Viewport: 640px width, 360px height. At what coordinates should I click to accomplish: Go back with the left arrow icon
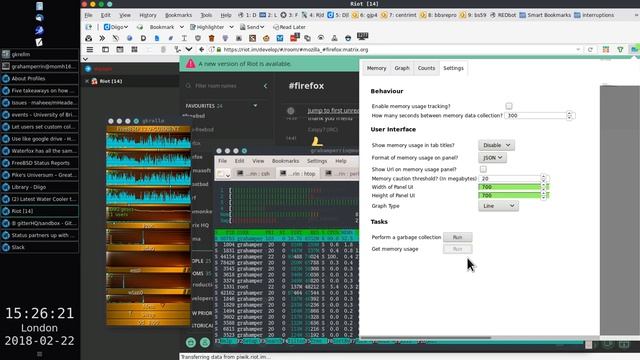click(x=201, y=49)
